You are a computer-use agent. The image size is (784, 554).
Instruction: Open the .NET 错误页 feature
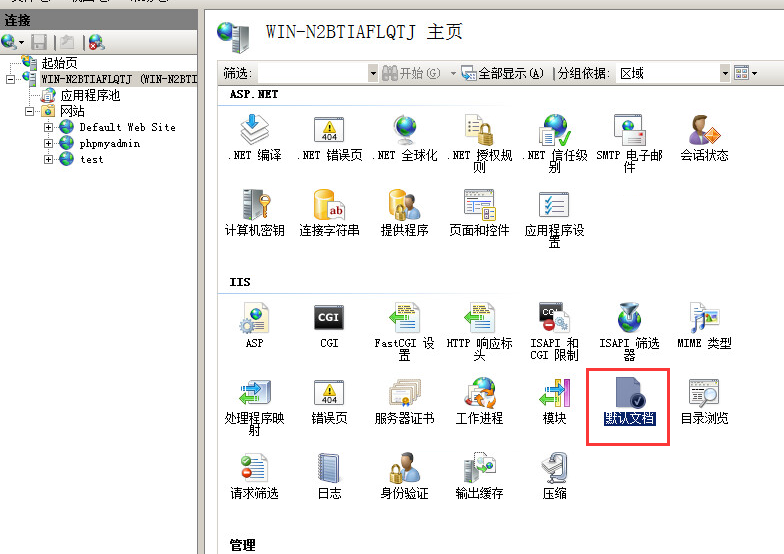pos(330,138)
